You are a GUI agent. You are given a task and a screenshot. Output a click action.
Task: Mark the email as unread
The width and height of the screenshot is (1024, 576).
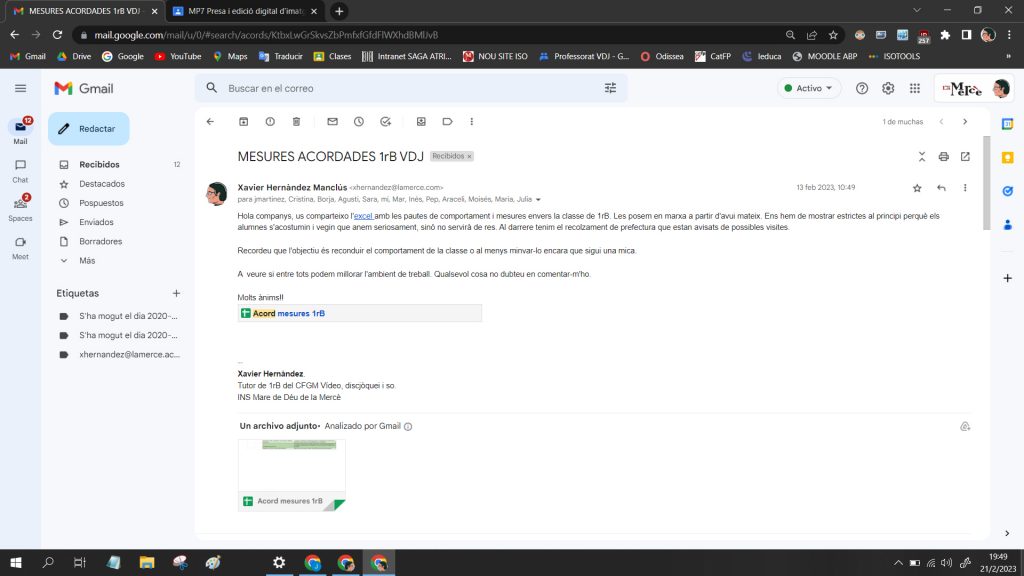click(332, 122)
